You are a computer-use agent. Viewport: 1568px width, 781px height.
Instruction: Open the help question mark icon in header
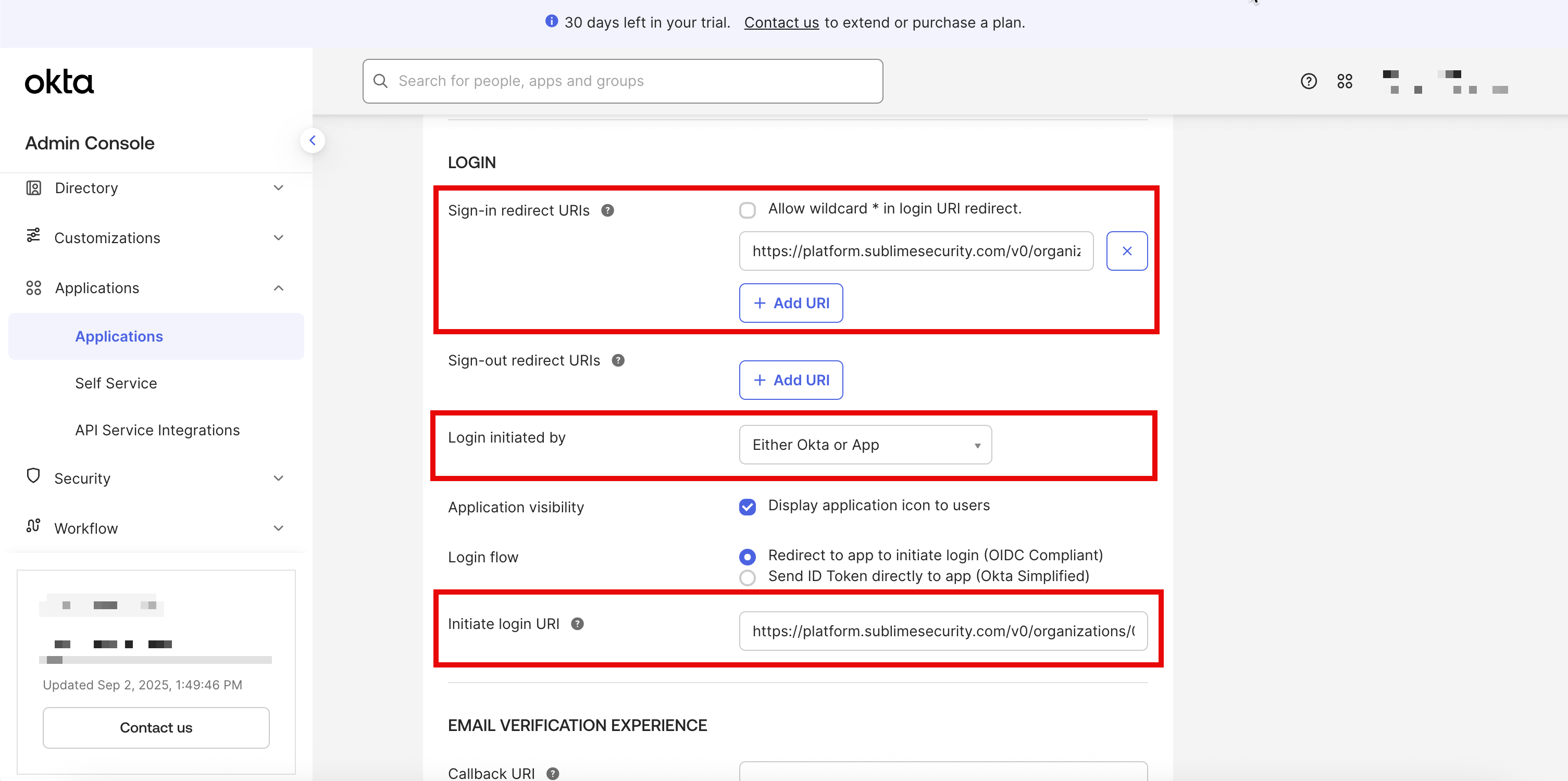click(x=1309, y=81)
